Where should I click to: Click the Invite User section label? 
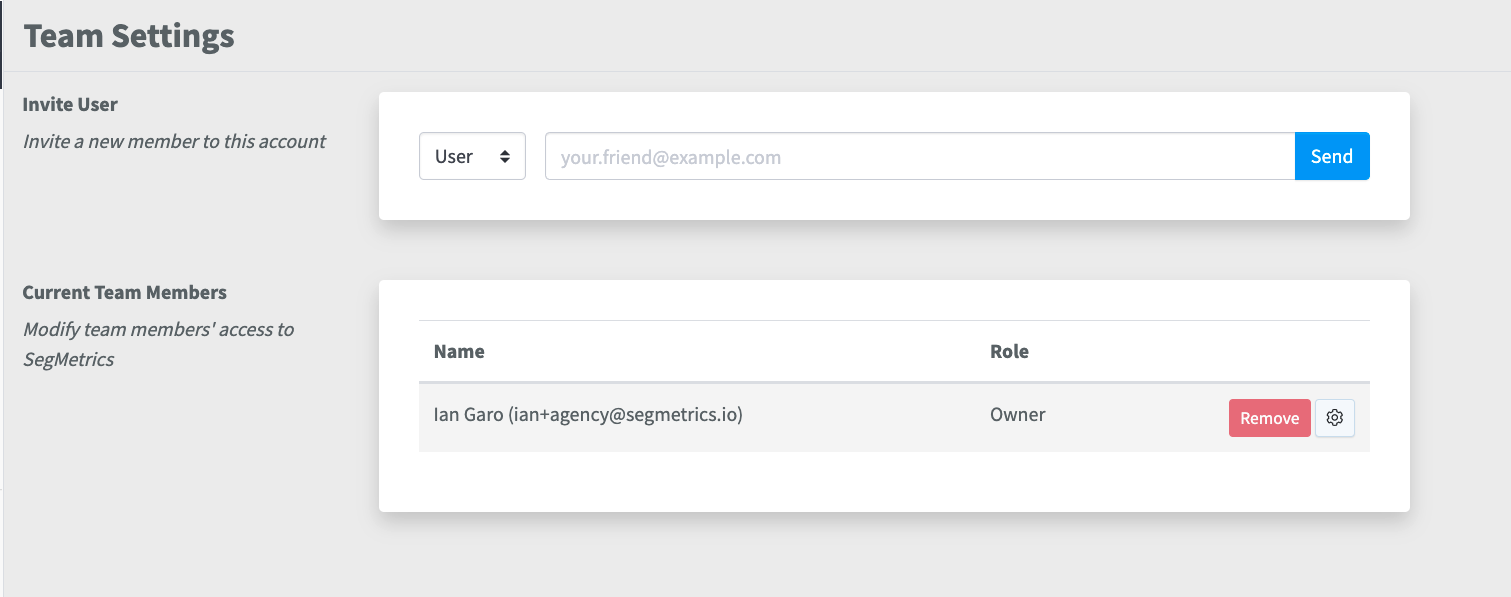(70, 104)
